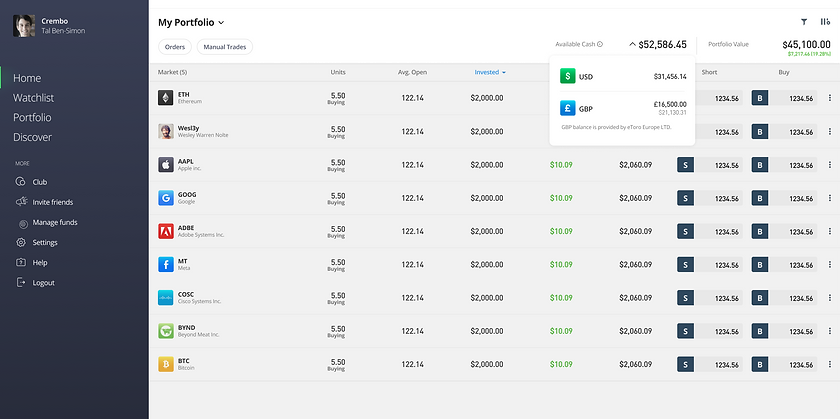Click the Help icon in sidebar
Viewport: 840px width, 419px height.
click(21, 262)
